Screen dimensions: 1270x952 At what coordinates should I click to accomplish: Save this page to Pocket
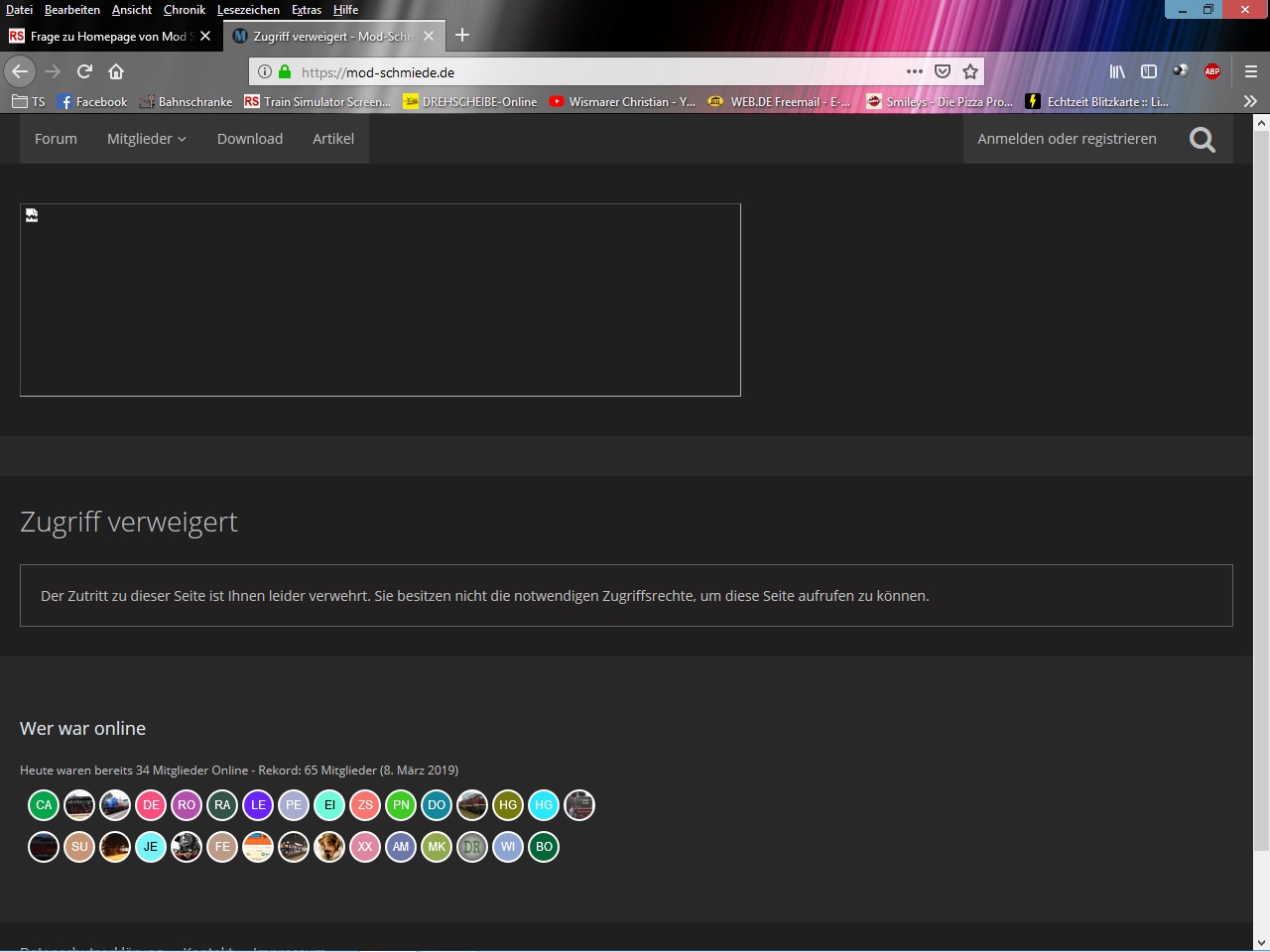click(x=943, y=71)
